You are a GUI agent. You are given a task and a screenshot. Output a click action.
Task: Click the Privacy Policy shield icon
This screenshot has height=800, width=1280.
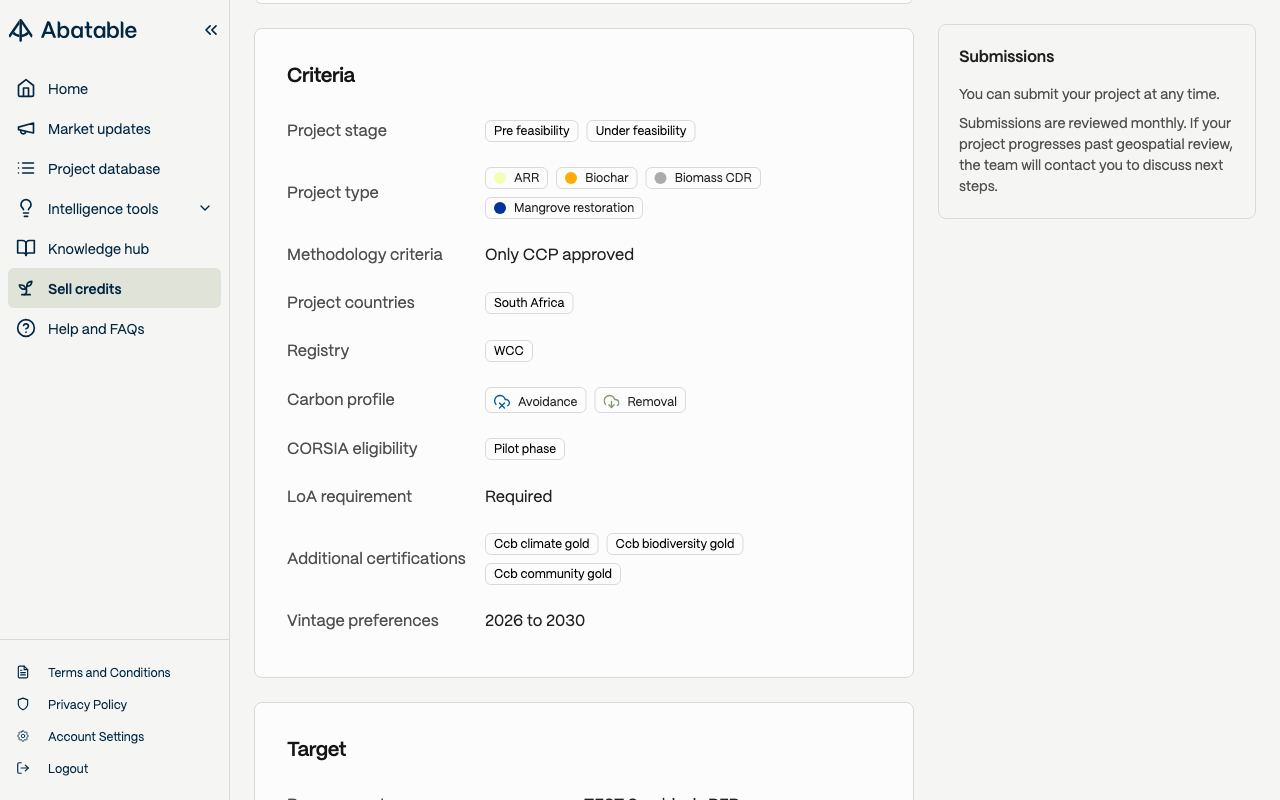pyautogui.click(x=23, y=705)
